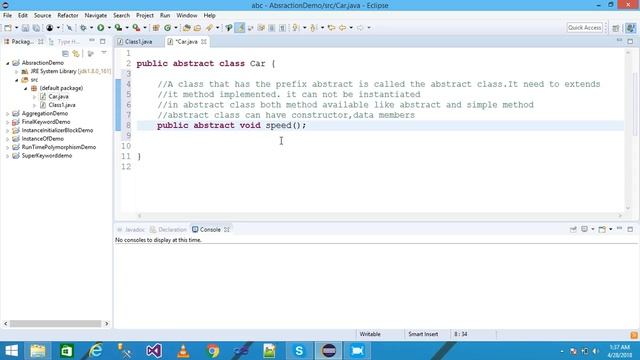Open the Run button dropdown arrow
The height and width of the screenshot is (360, 640).
point(109,28)
